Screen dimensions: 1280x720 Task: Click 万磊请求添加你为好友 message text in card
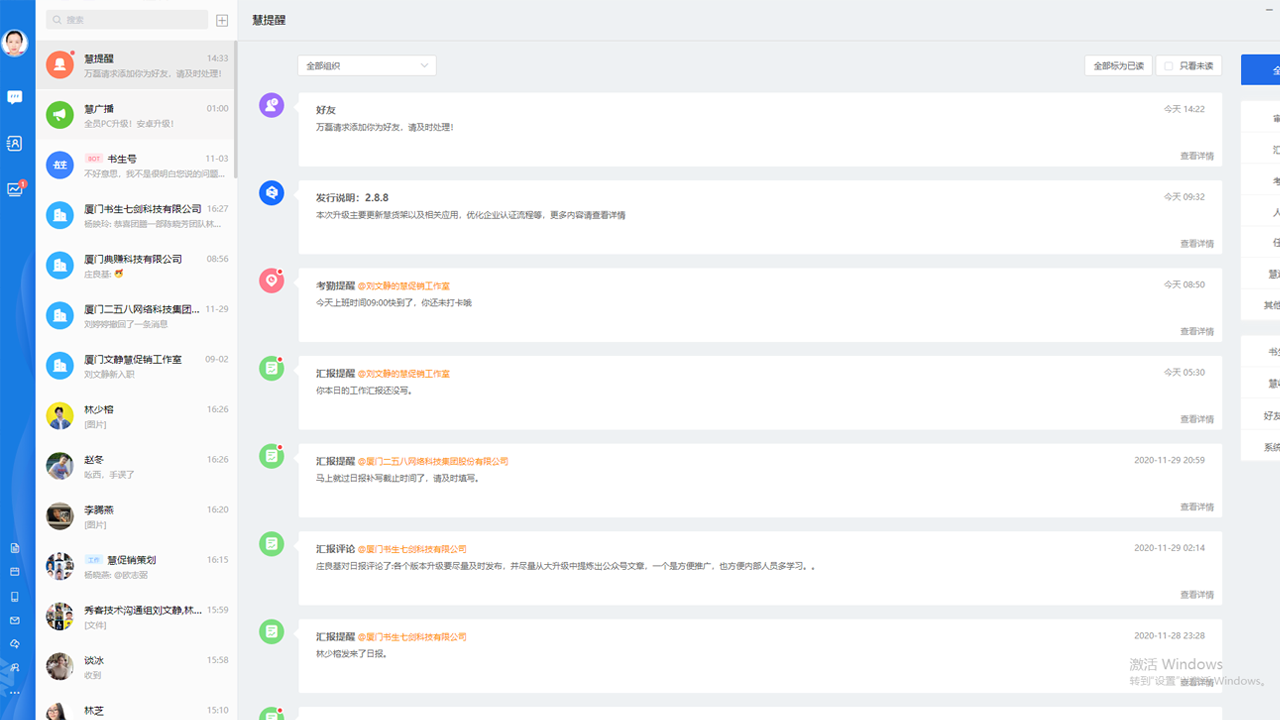pos(384,128)
